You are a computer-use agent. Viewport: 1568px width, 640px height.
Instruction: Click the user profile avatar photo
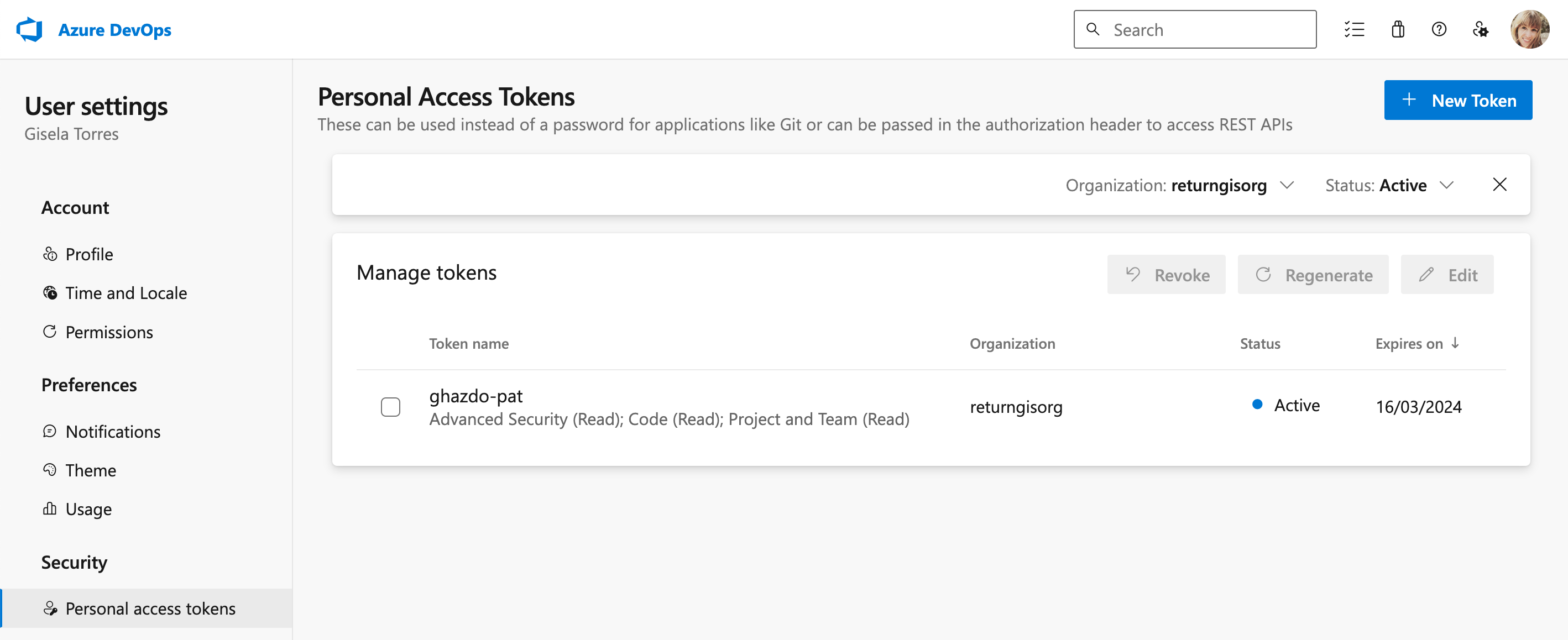(1529, 30)
